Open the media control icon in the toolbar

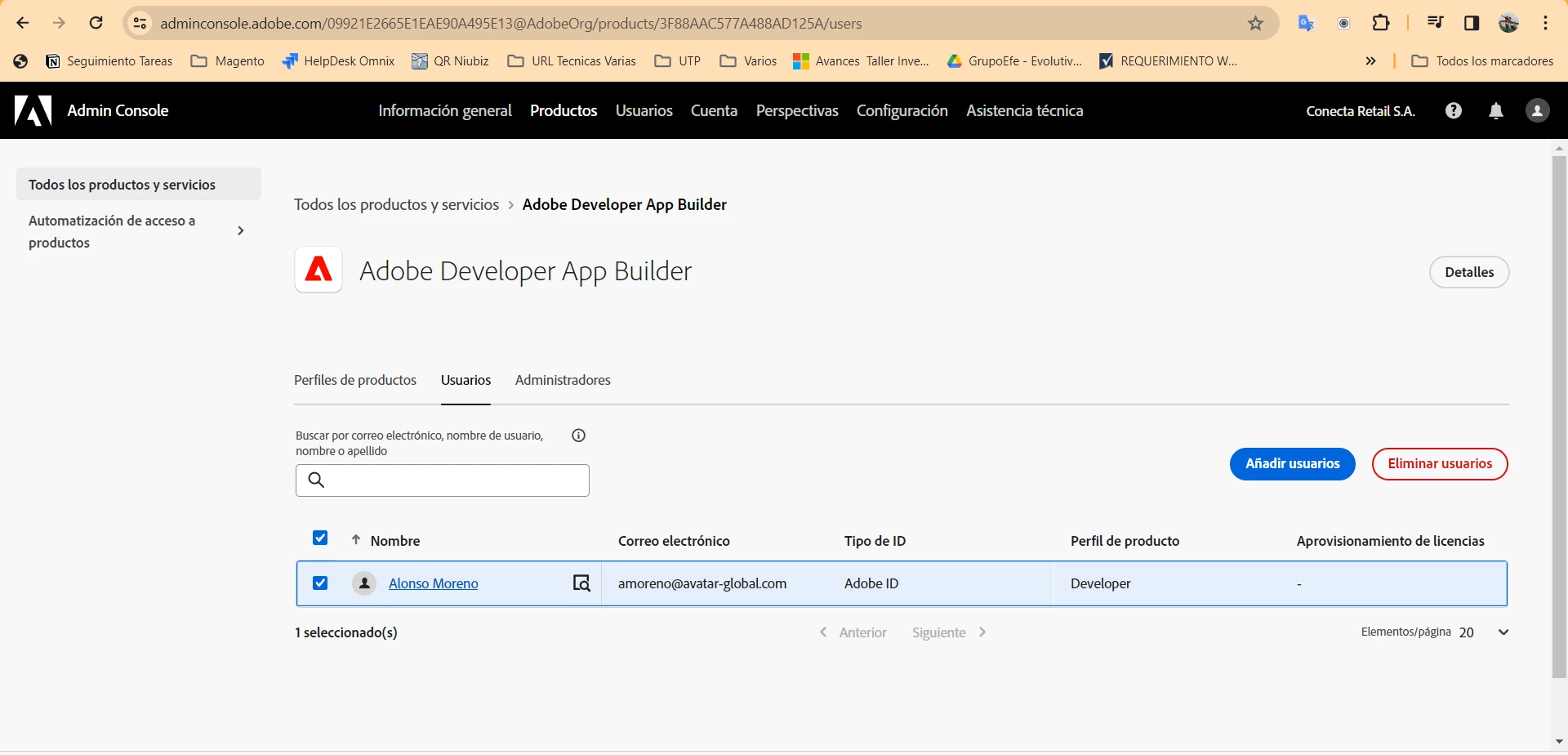pos(1435,23)
